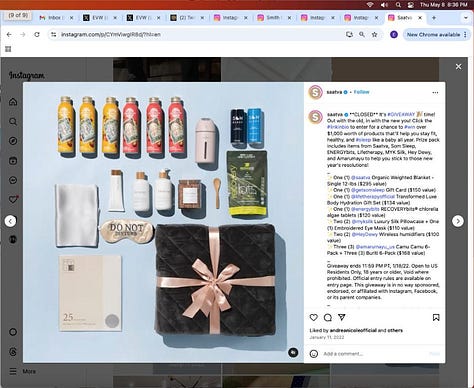This screenshot has width=474, height=388.
Task: Open andreanicoleofficial profile link
Action: pyautogui.click(x=353, y=330)
